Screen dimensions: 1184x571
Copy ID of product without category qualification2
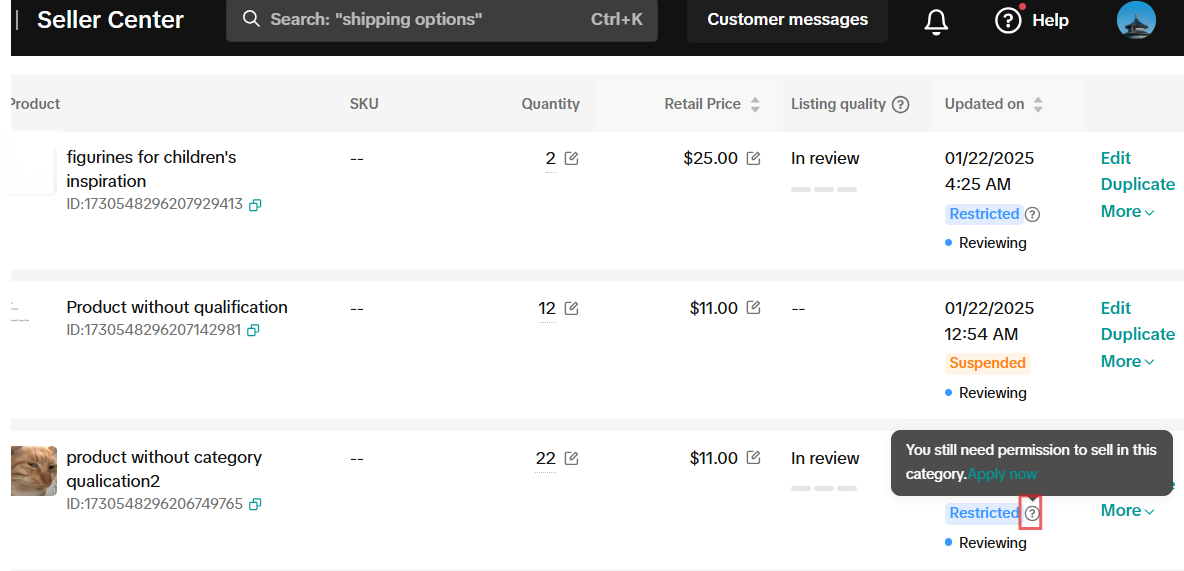pos(255,504)
